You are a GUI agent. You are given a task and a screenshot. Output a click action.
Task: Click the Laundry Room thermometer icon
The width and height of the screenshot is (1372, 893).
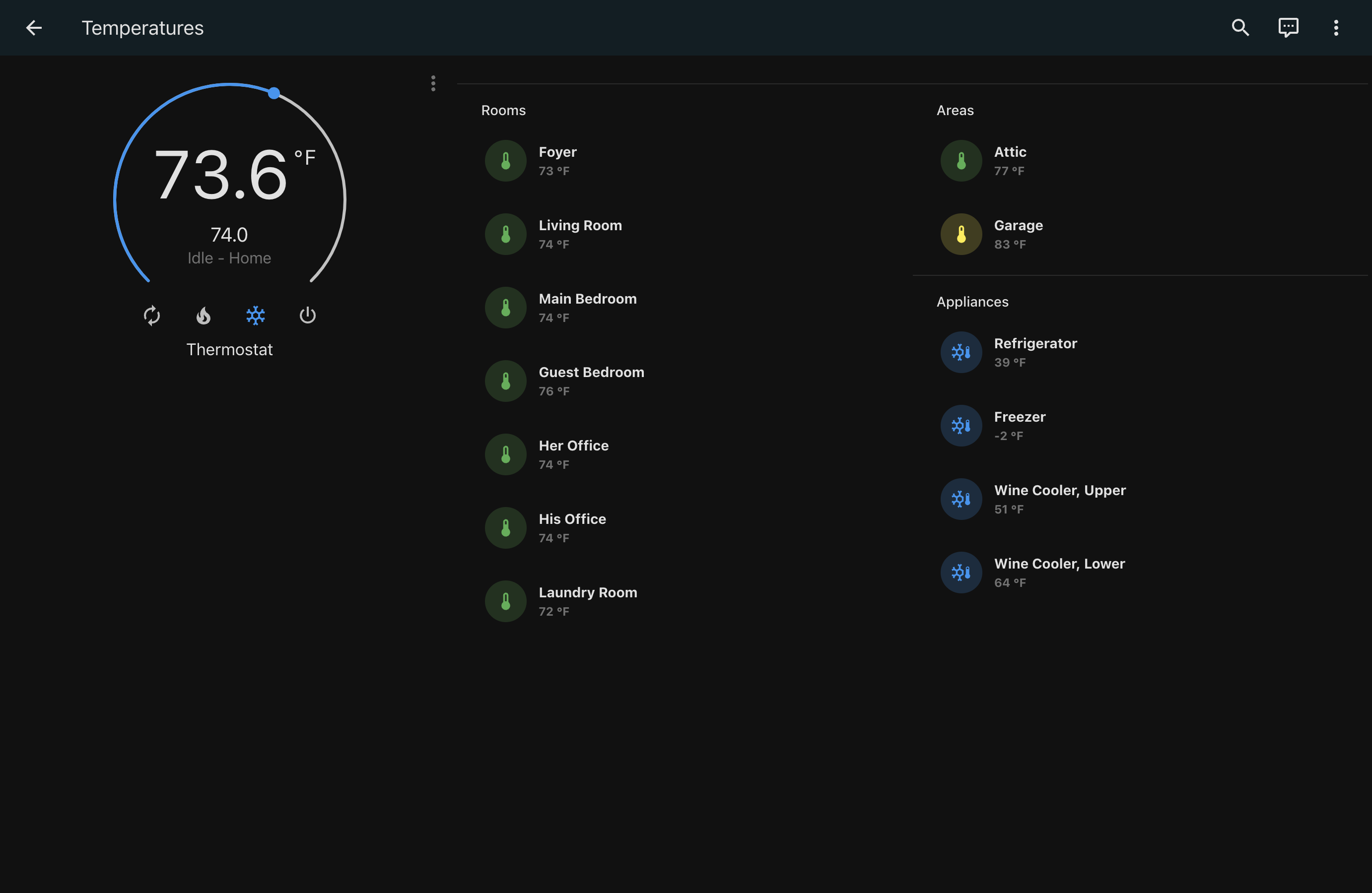point(505,601)
